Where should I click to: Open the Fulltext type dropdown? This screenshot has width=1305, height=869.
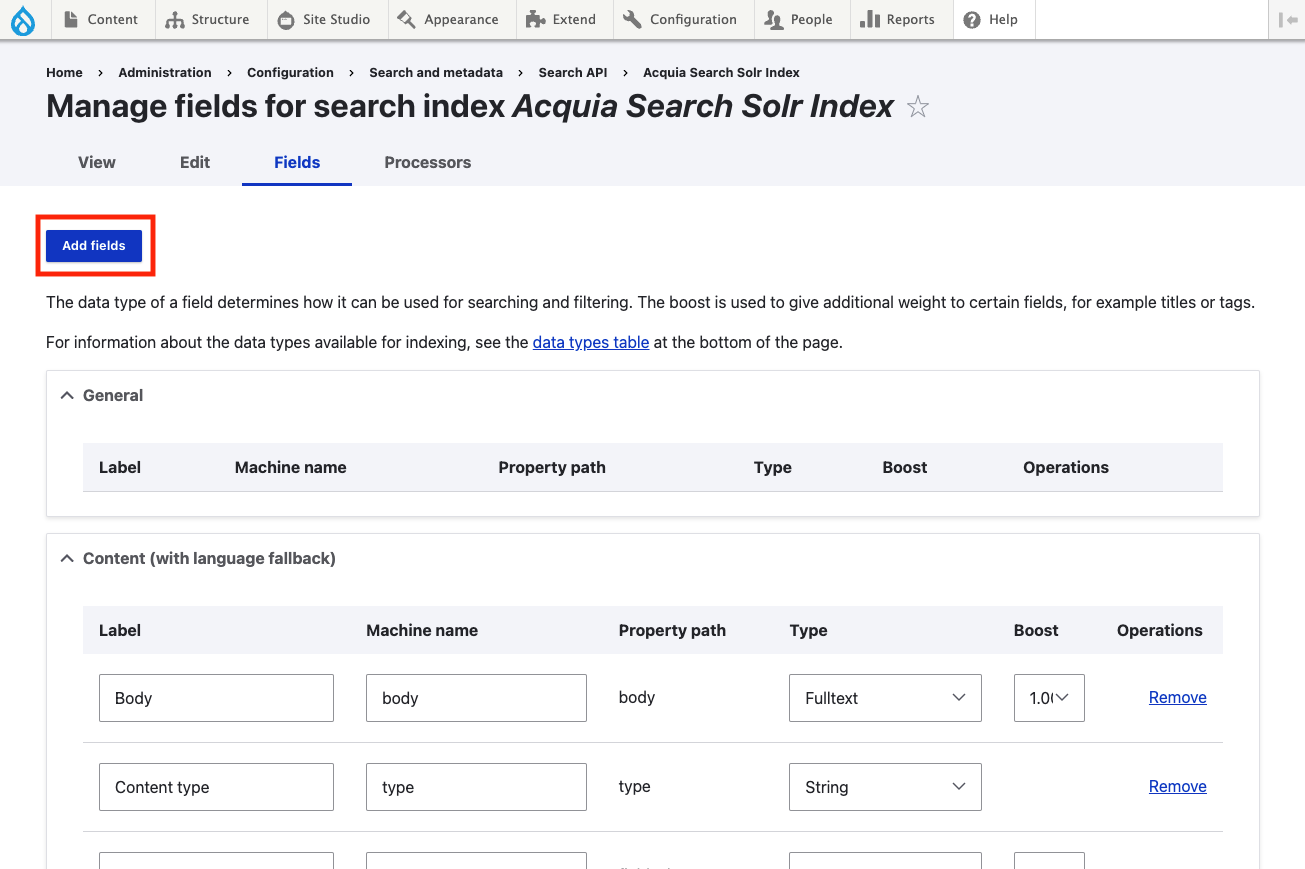pos(885,698)
